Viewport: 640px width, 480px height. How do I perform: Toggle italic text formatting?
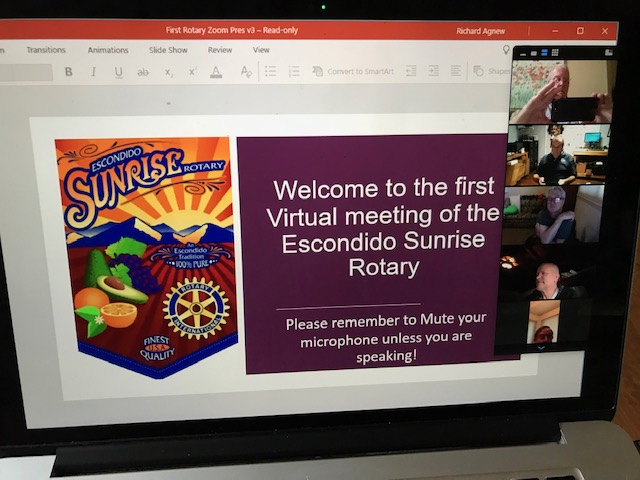point(94,72)
